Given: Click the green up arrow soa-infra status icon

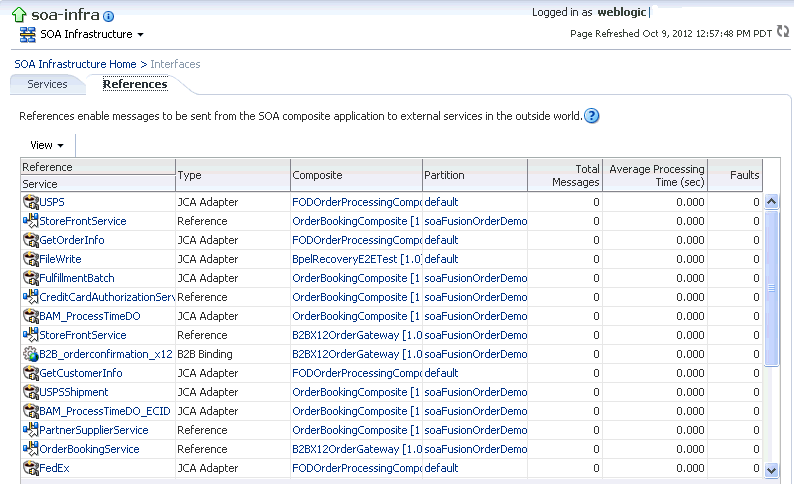Looking at the screenshot, I should point(19,15).
